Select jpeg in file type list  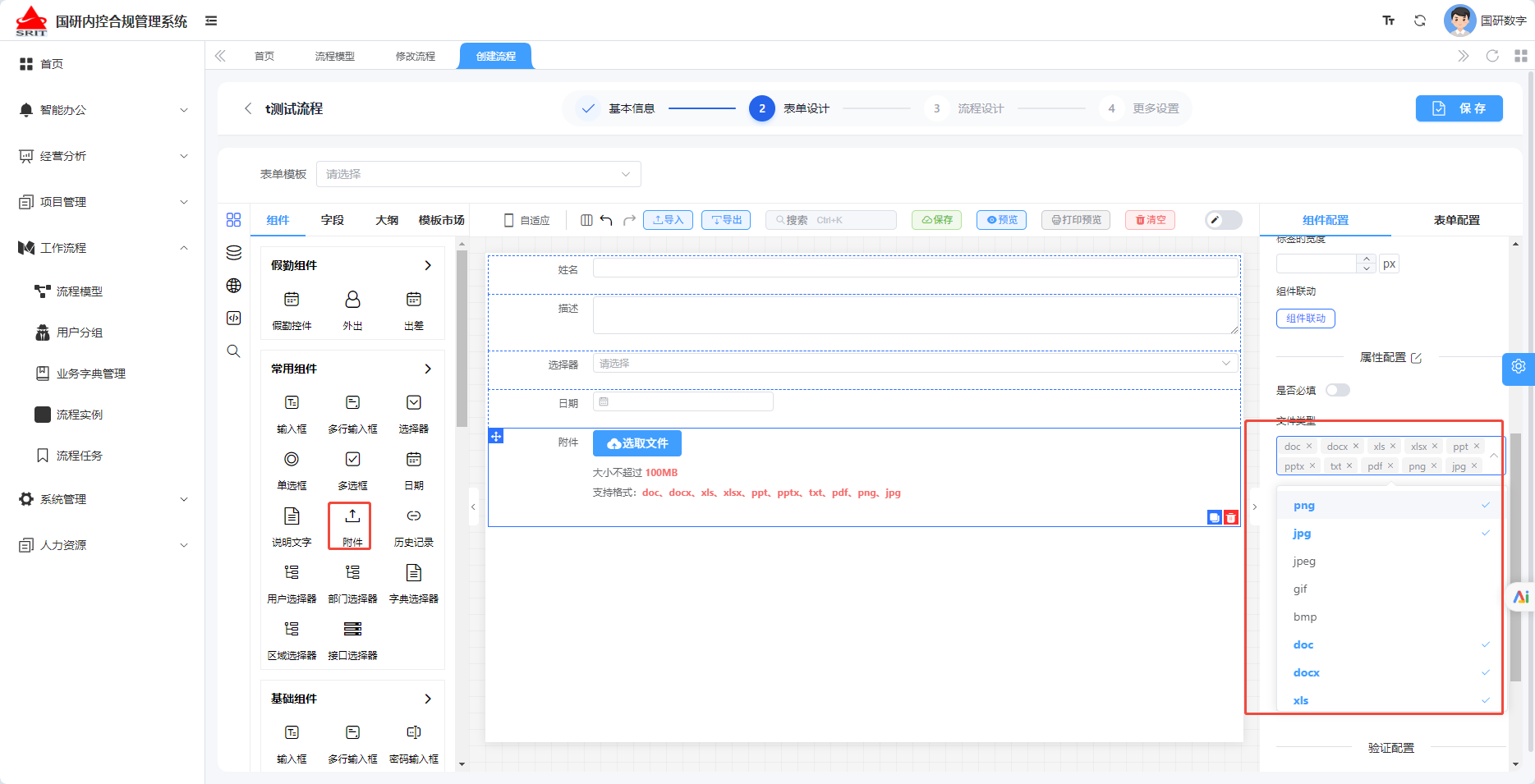coord(1390,561)
